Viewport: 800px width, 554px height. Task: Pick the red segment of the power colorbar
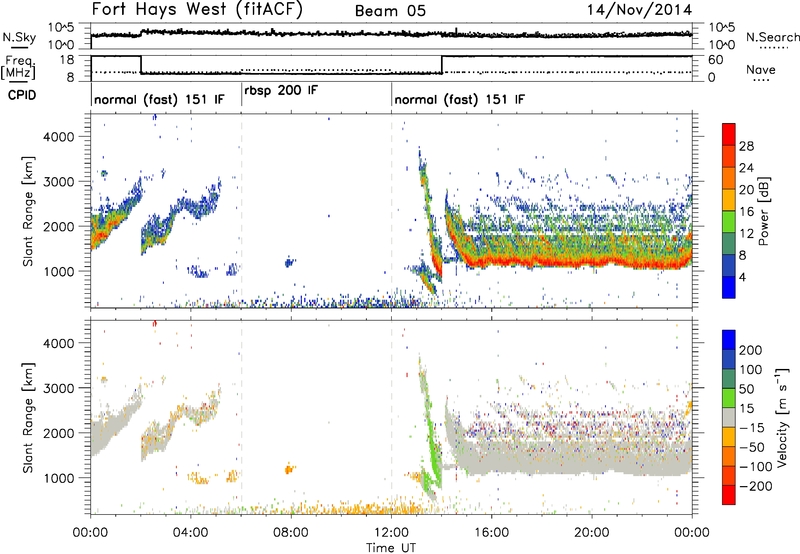click(x=729, y=134)
